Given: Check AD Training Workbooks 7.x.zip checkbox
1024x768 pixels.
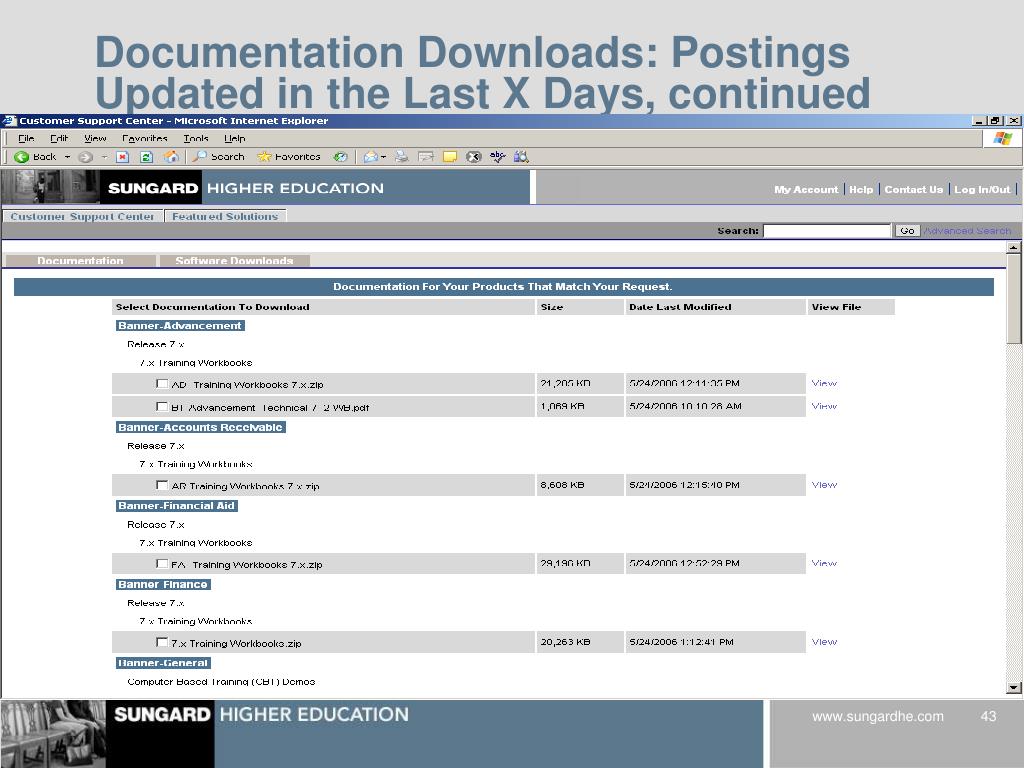Looking at the screenshot, I should tap(162, 383).
